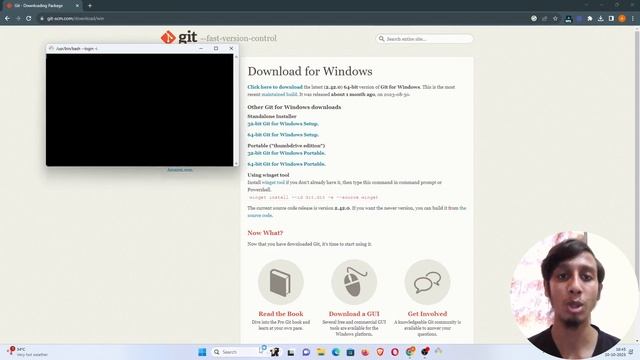Image resolution: width=640 pixels, height=360 pixels.
Task: Open a new browser tab
Action: 90,6
